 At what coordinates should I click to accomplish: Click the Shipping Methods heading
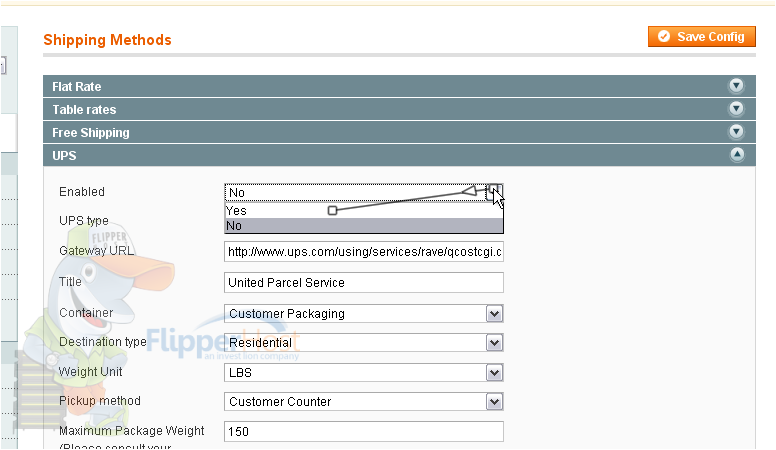107,40
